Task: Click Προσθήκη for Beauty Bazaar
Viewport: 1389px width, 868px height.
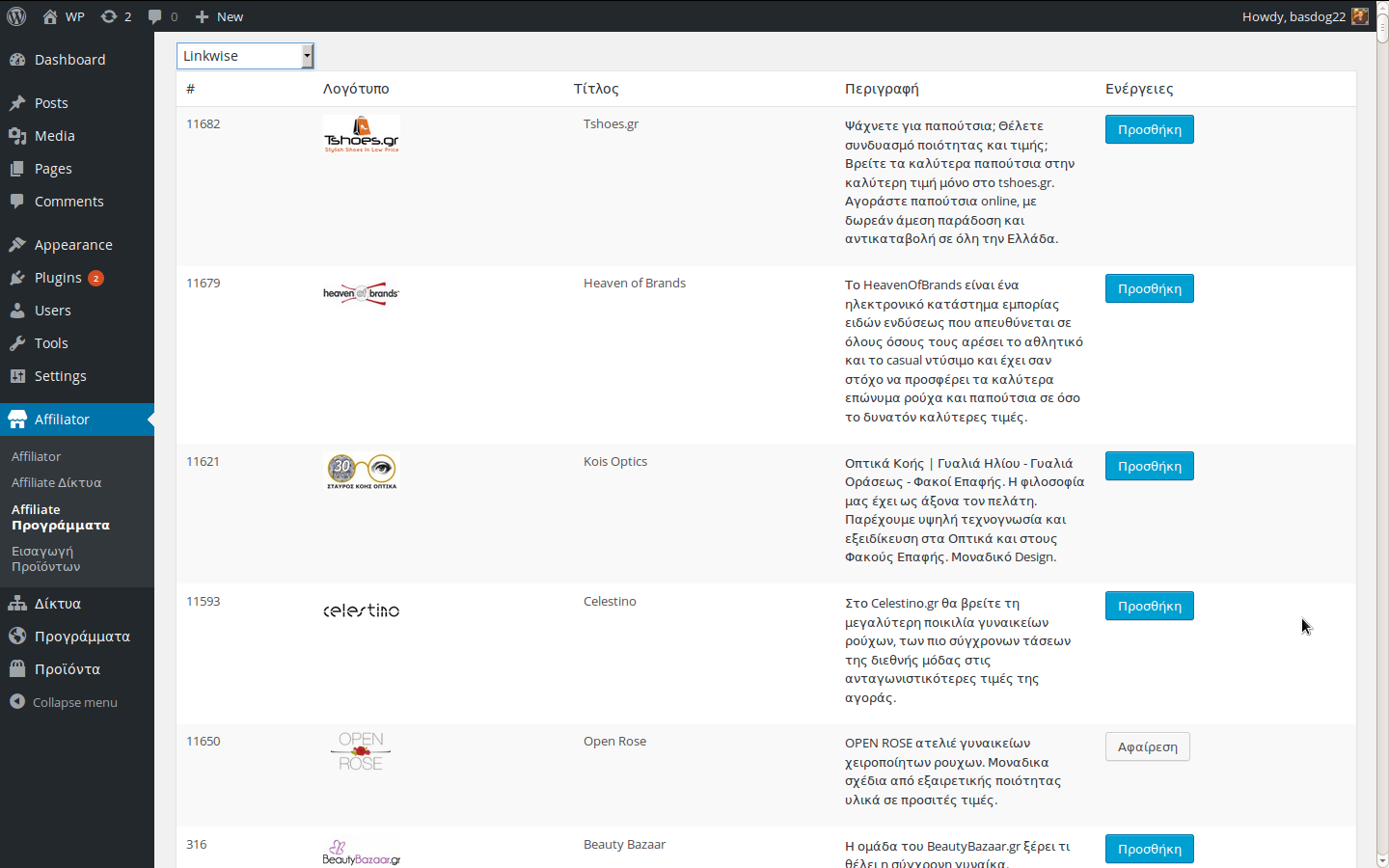Action: tap(1150, 849)
